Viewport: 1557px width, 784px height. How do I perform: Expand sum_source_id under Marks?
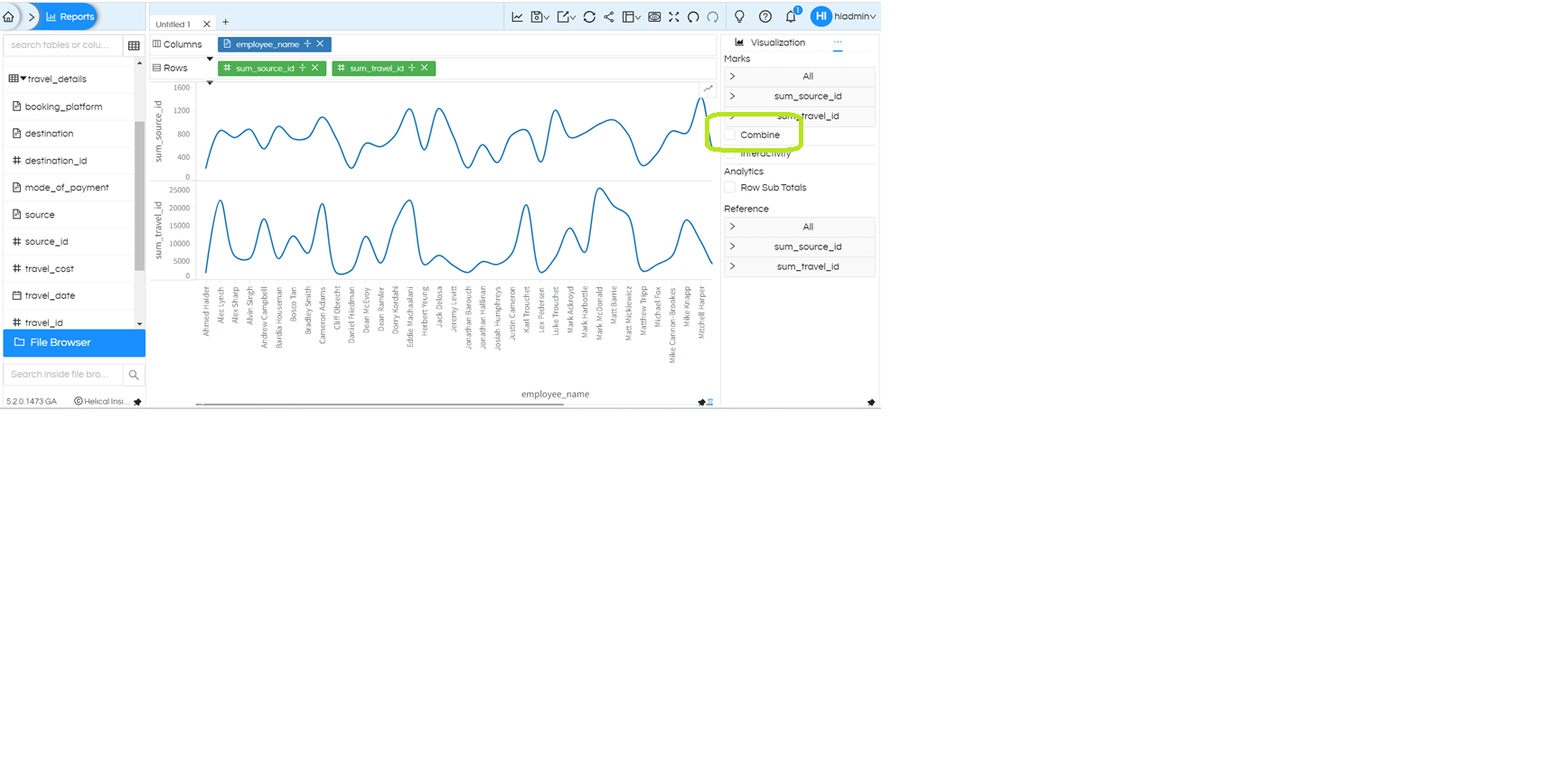click(x=733, y=96)
